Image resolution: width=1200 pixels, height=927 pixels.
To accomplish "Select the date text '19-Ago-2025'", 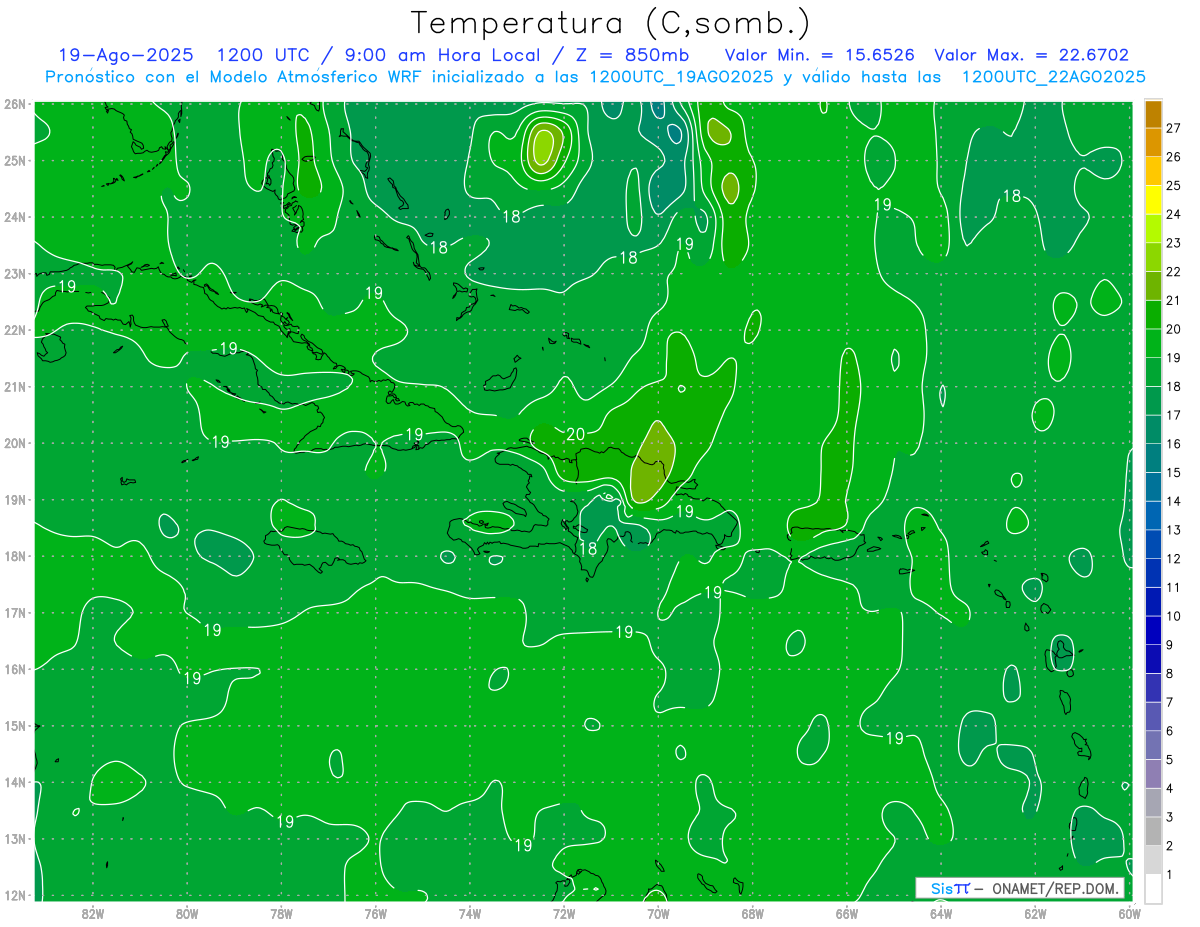I will 126,55.
